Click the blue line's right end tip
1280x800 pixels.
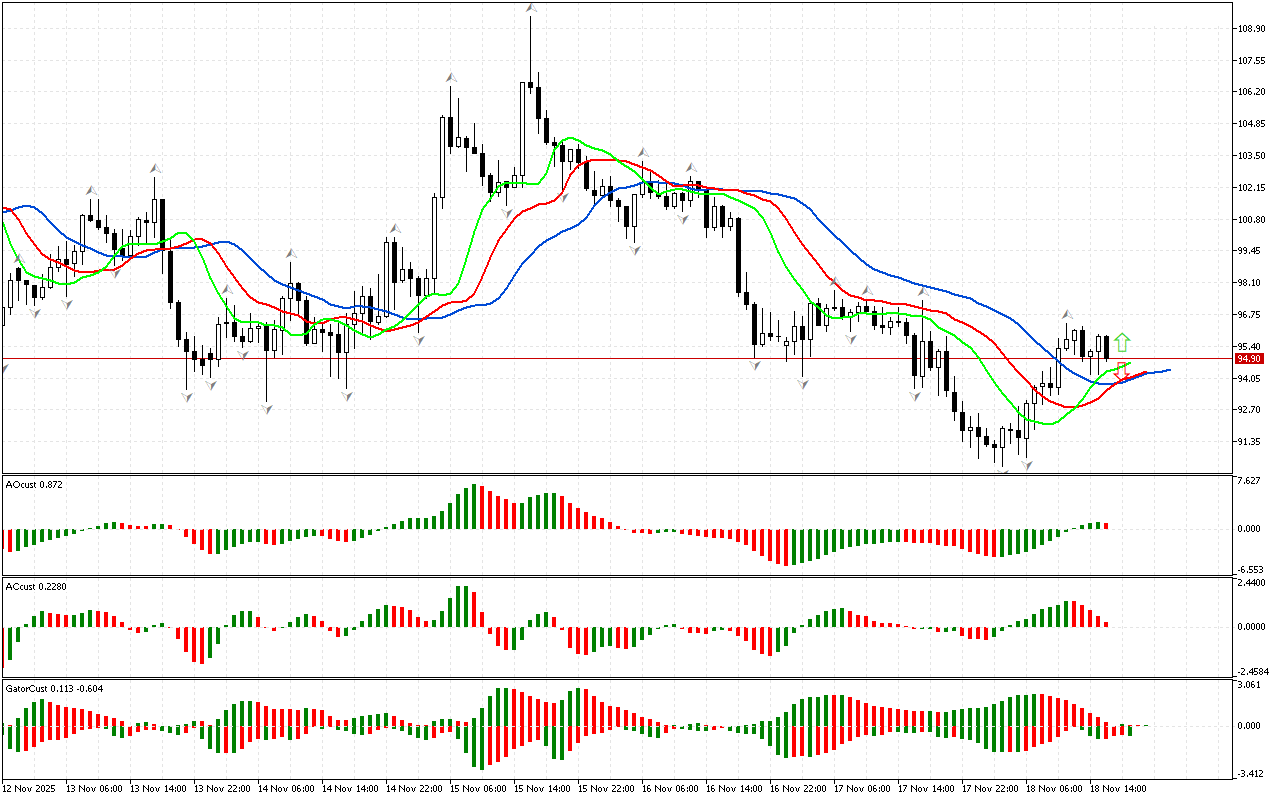click(x=1169, y=370)
